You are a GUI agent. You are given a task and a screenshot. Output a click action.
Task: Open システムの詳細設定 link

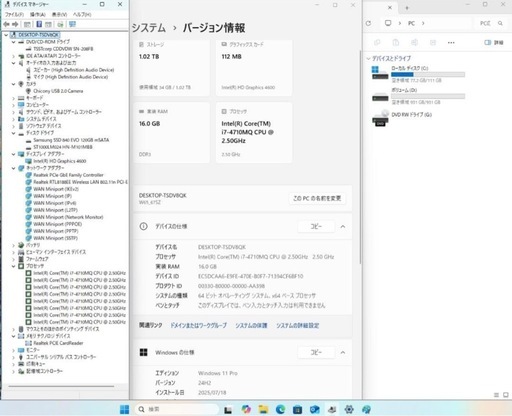click(298, 326)
